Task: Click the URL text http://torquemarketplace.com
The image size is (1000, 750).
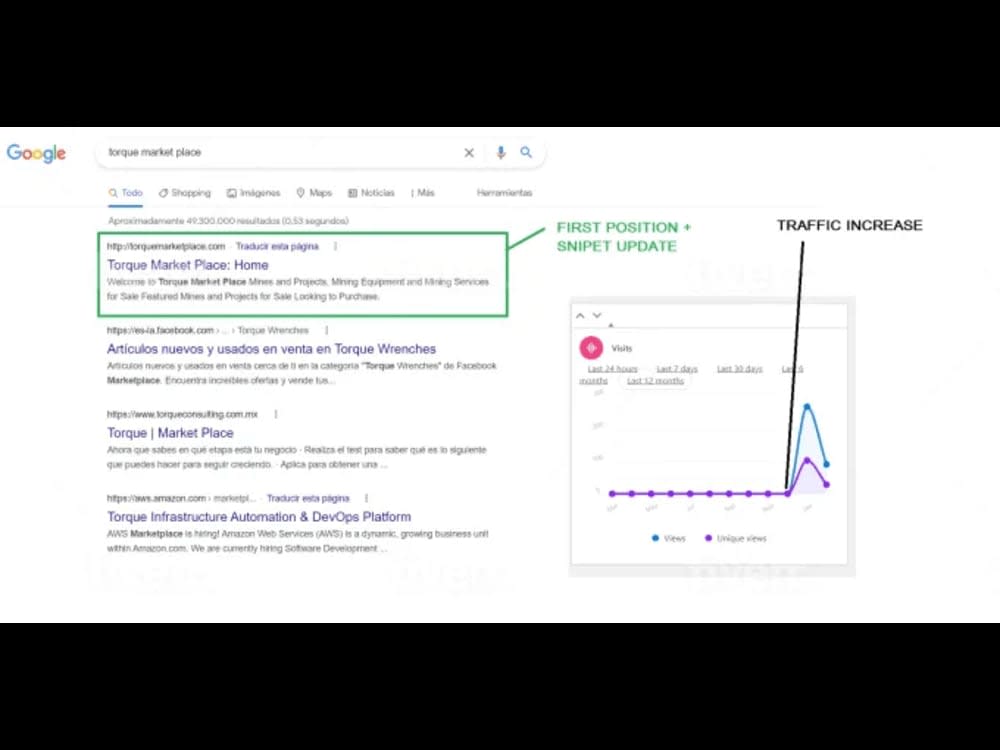Action: click(x=166, y=246)
